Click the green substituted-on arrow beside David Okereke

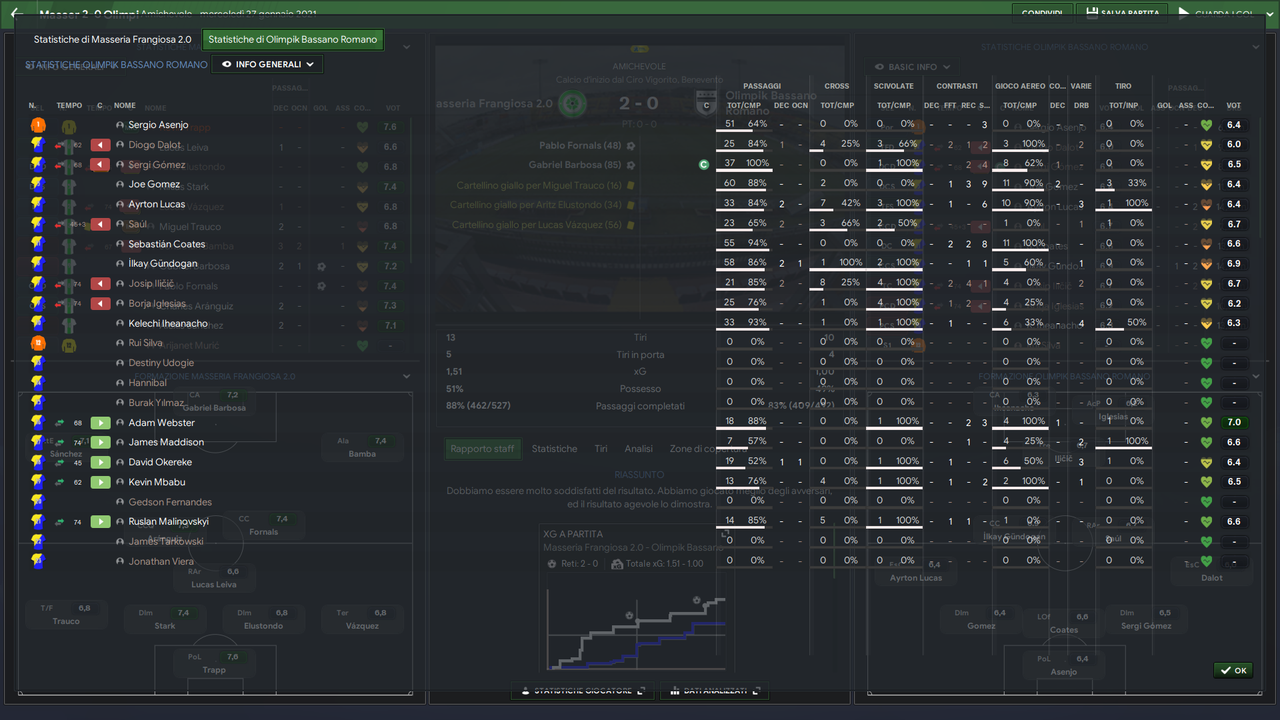pyautogui.click(x=100, y=462)
